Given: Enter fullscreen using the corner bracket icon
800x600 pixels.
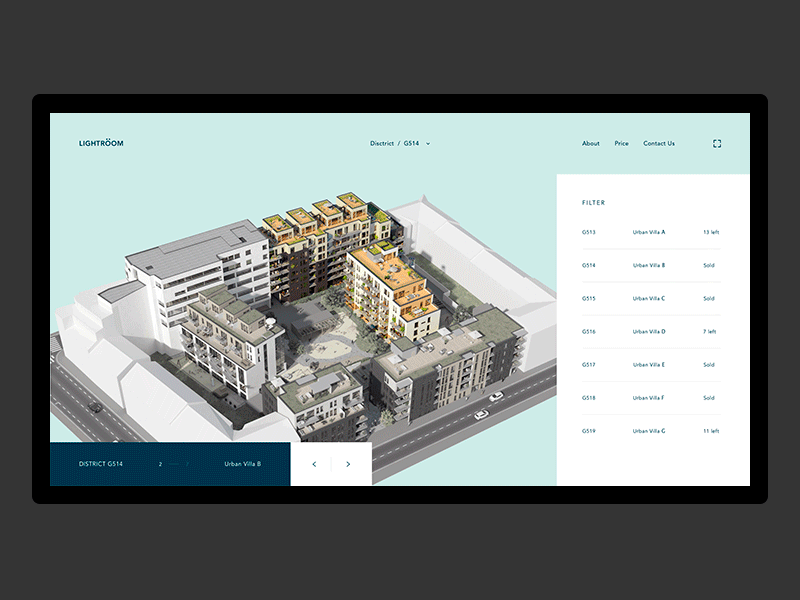Looking at the screenshot, I should tap(716, 143).
